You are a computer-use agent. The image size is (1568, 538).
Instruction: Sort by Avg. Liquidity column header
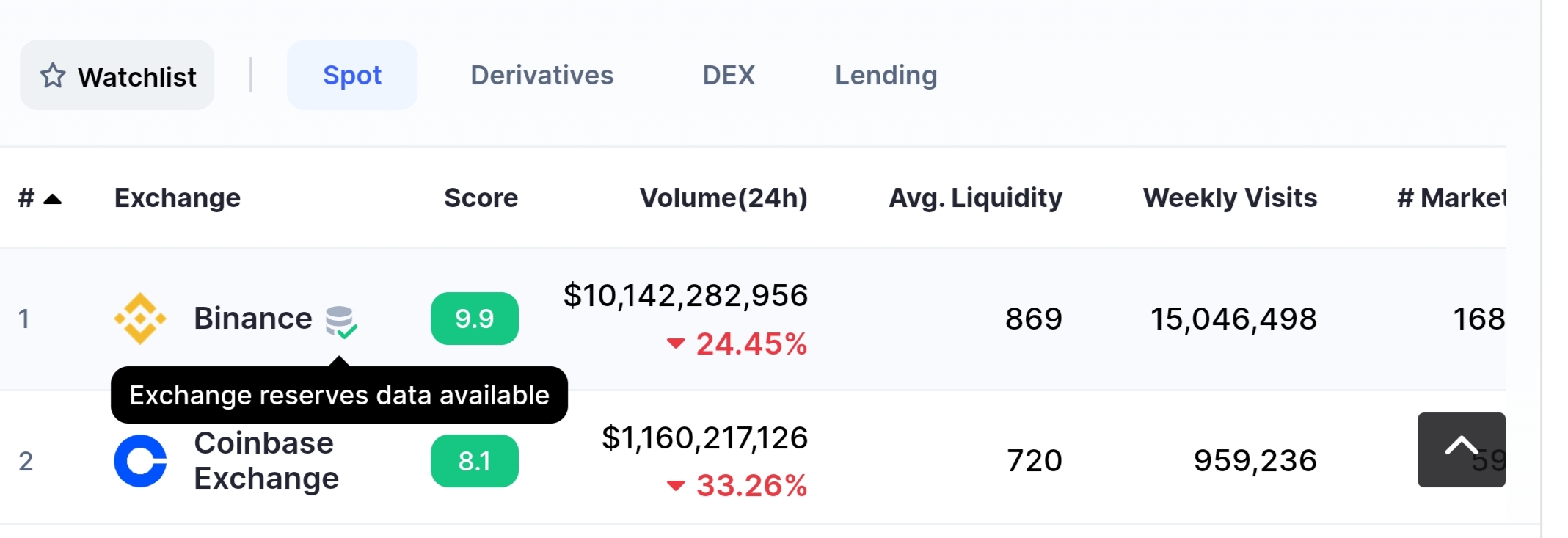click(976, 197)
